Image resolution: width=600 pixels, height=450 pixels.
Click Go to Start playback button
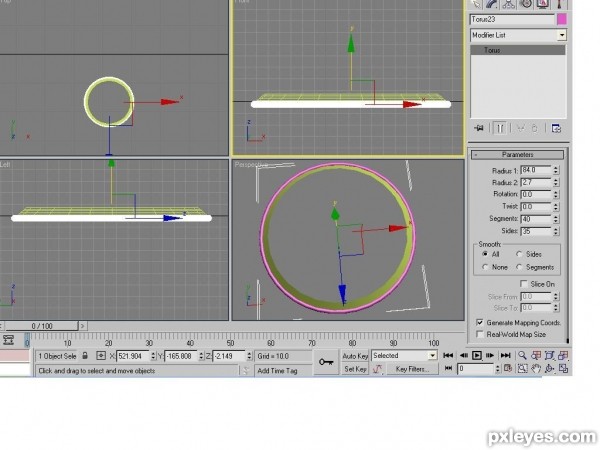(448, 355)
